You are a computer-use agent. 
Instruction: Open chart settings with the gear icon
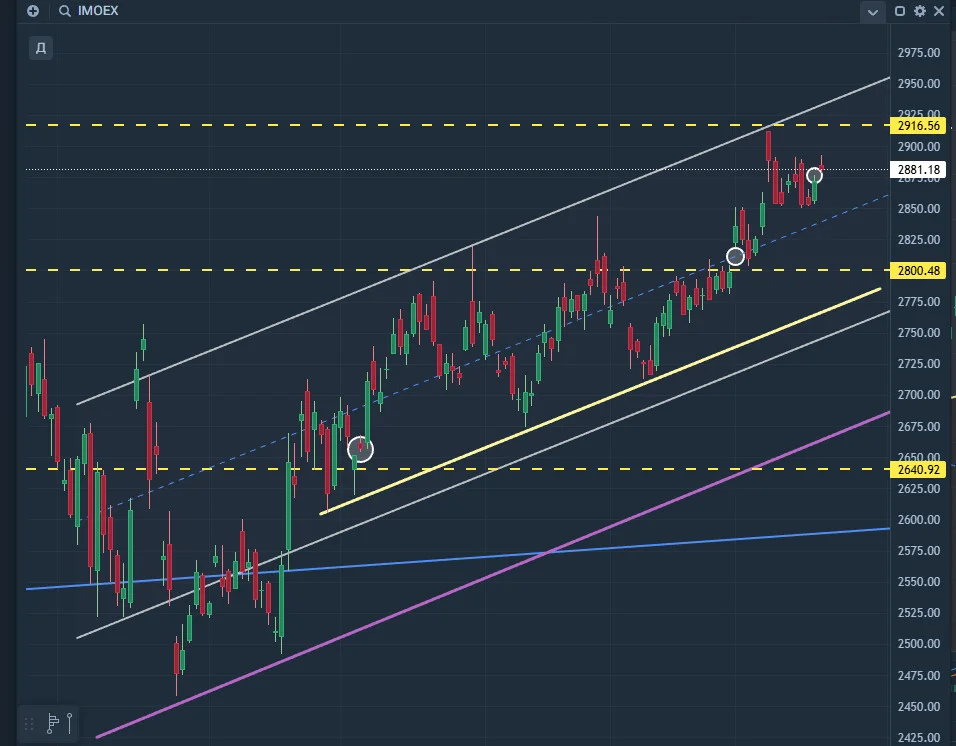[919, 11]
